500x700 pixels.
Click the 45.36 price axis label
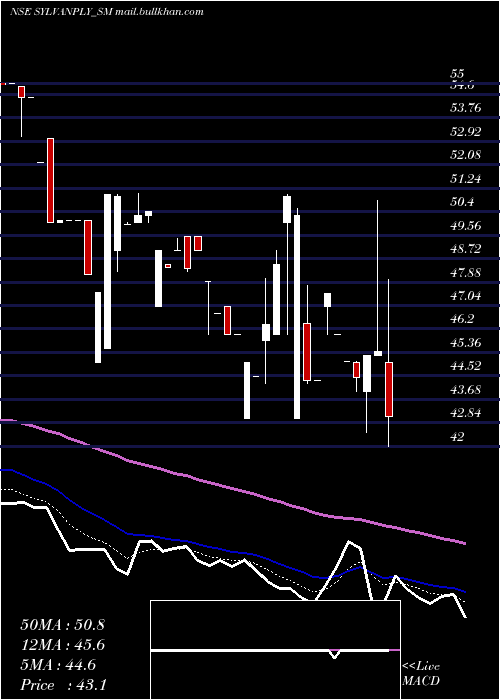click(466, 343)
